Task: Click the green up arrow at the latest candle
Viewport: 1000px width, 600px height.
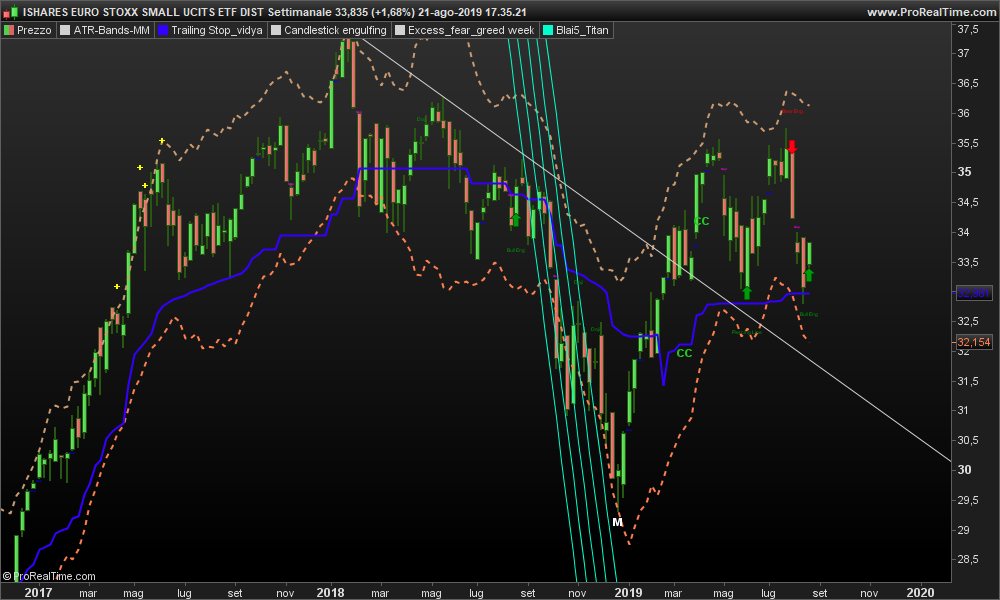Action: (x=809, y=275)
